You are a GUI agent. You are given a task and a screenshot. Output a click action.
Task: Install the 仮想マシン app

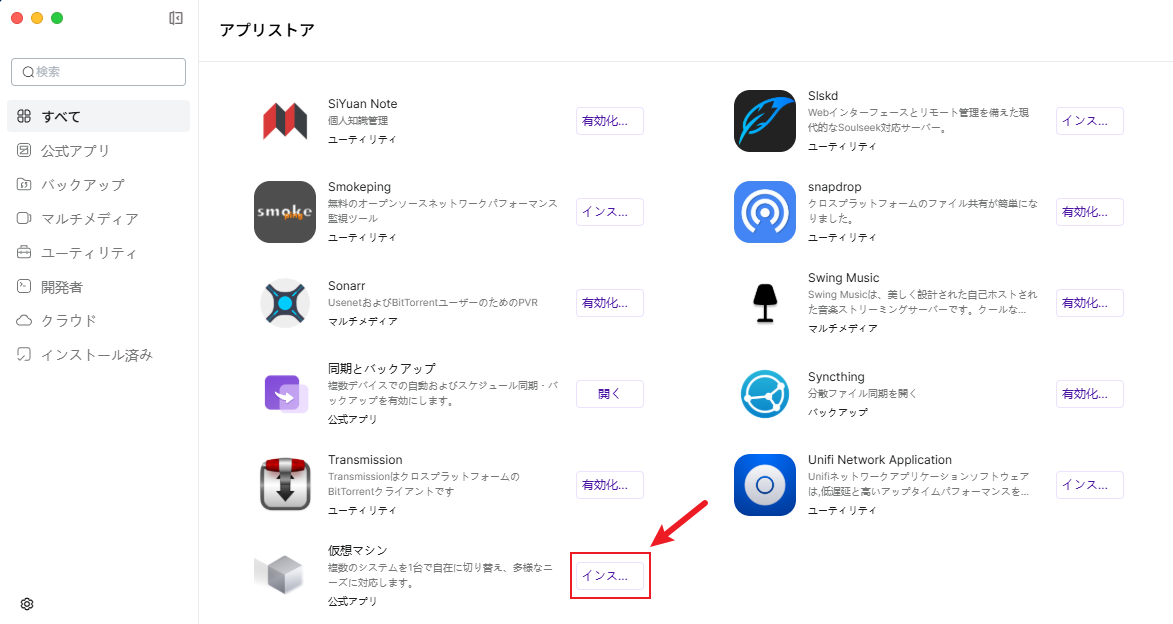[x=609, y=576]
